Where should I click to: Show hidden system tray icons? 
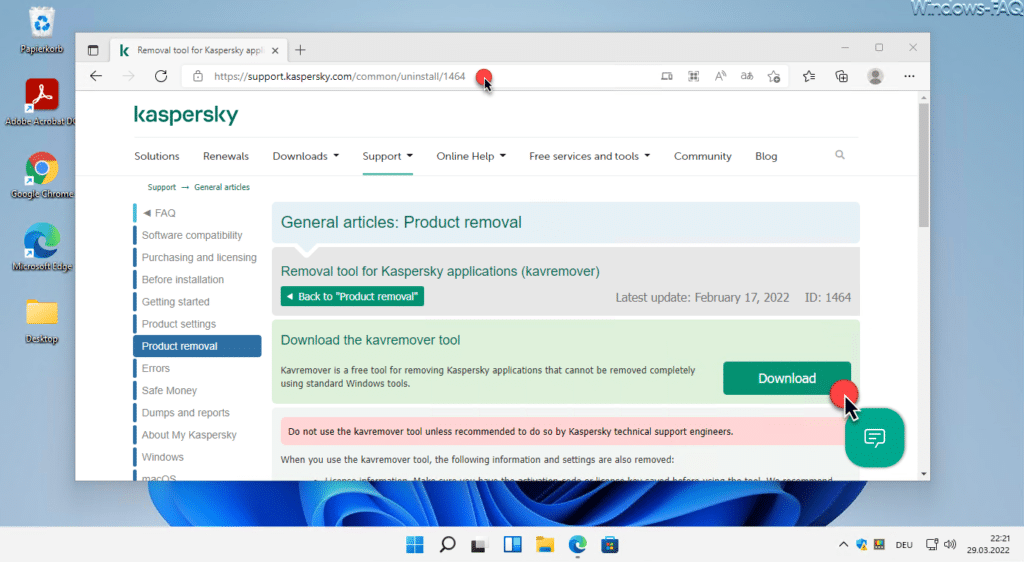click(843, 544)
